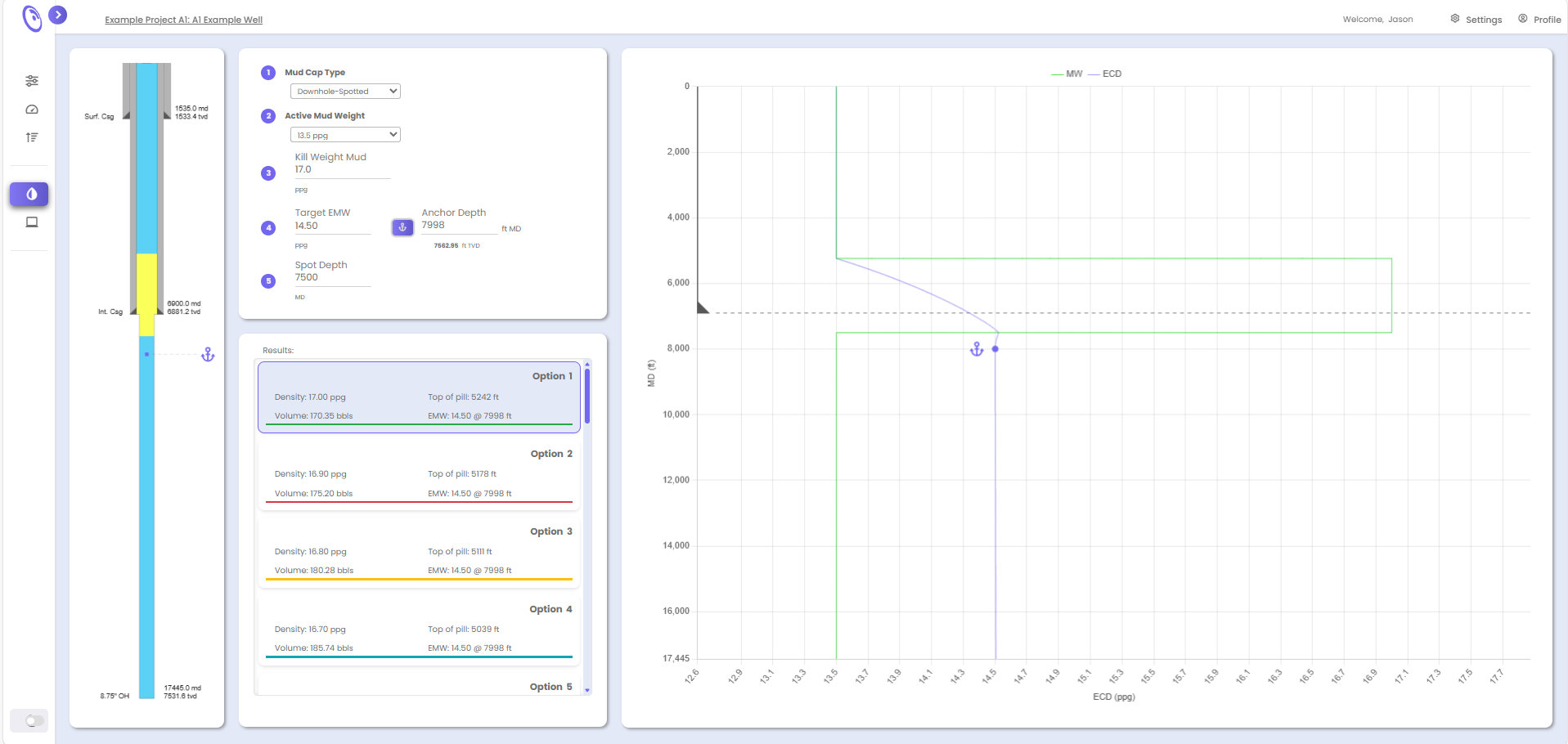
Task: Click the sort-ascending list icon in sidebar
Action: click(x=32, y=137)
